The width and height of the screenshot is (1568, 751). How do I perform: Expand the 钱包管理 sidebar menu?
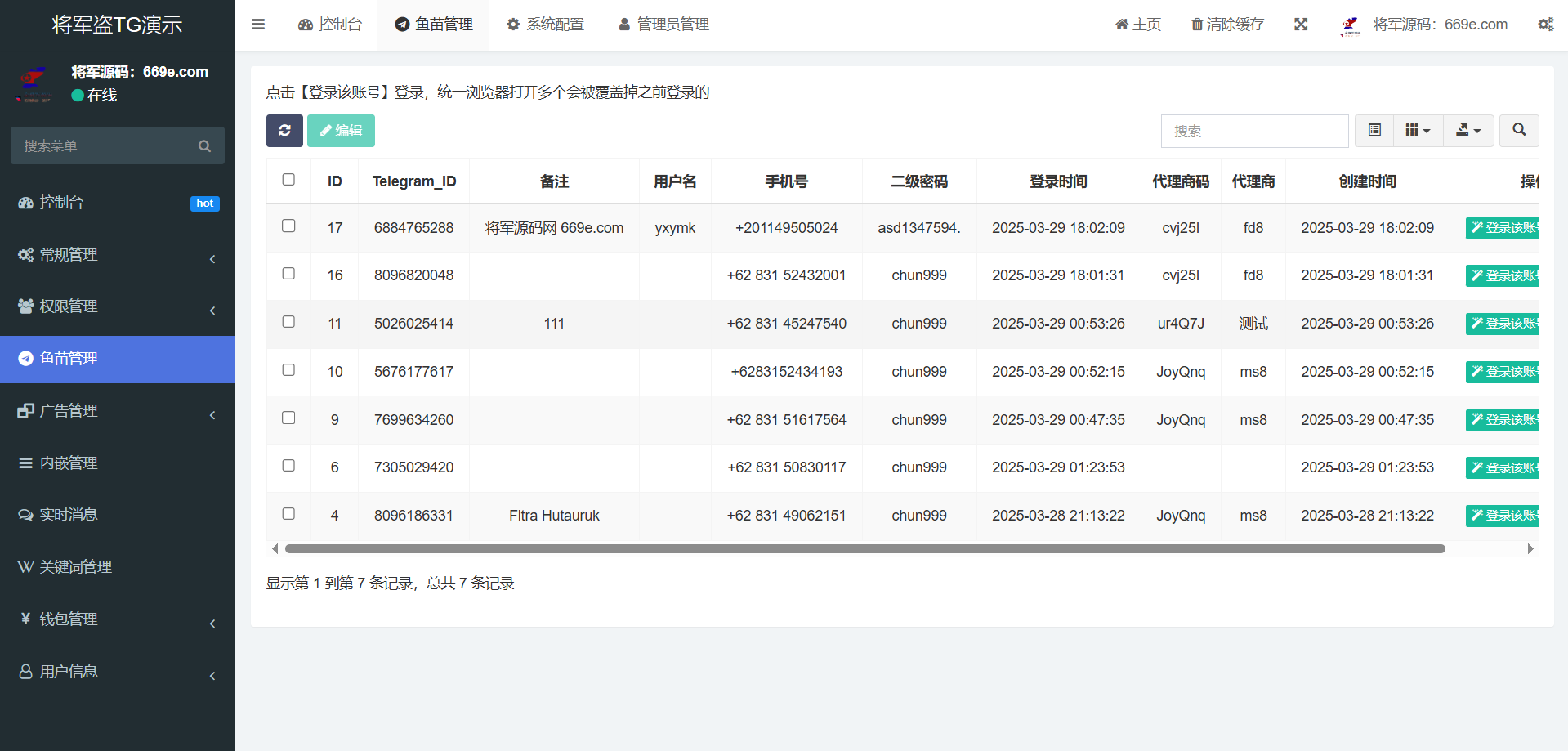tap(118, 619)
